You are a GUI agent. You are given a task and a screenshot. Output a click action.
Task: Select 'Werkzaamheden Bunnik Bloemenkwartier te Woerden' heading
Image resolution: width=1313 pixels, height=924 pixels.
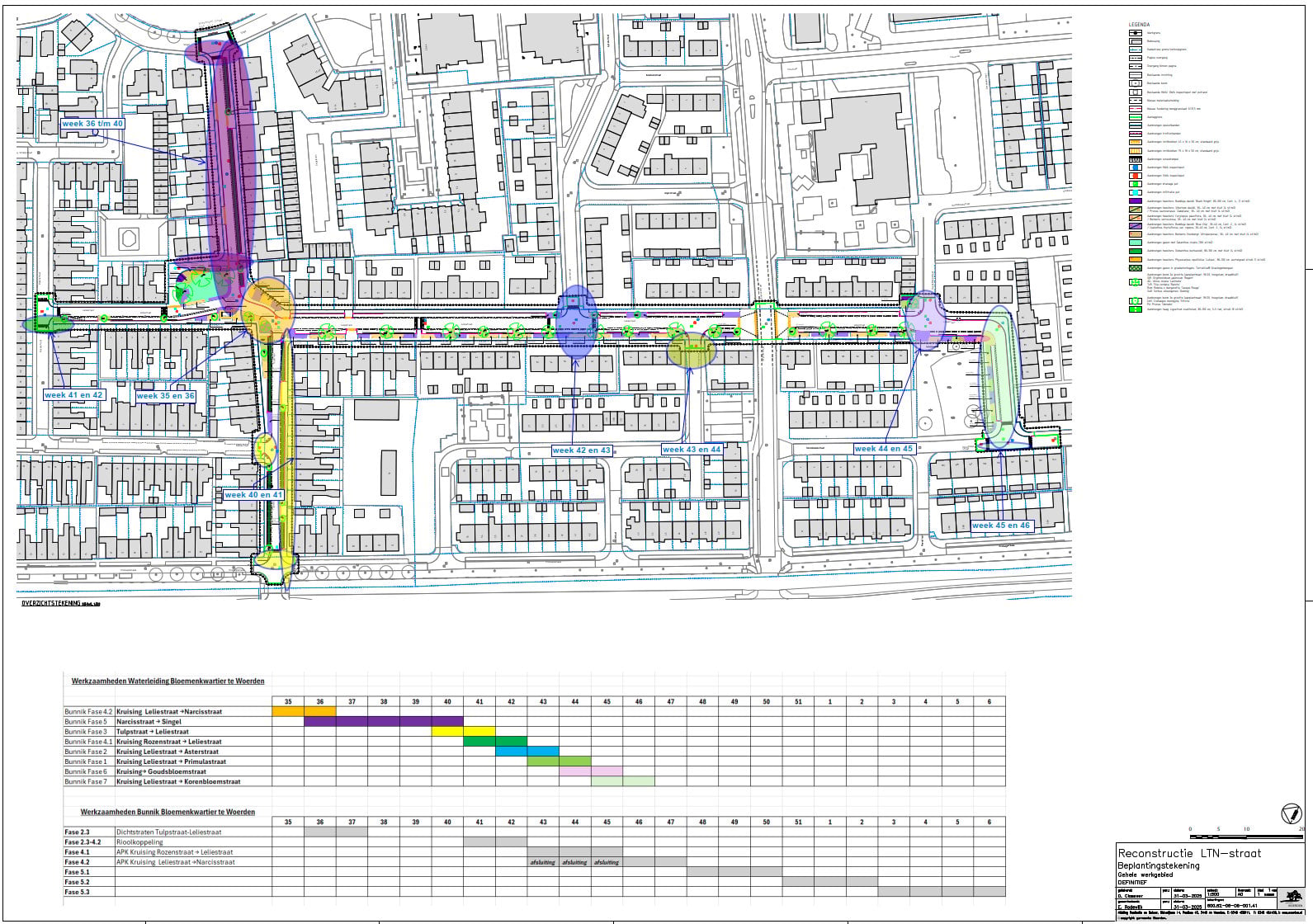tap(168, 812)
